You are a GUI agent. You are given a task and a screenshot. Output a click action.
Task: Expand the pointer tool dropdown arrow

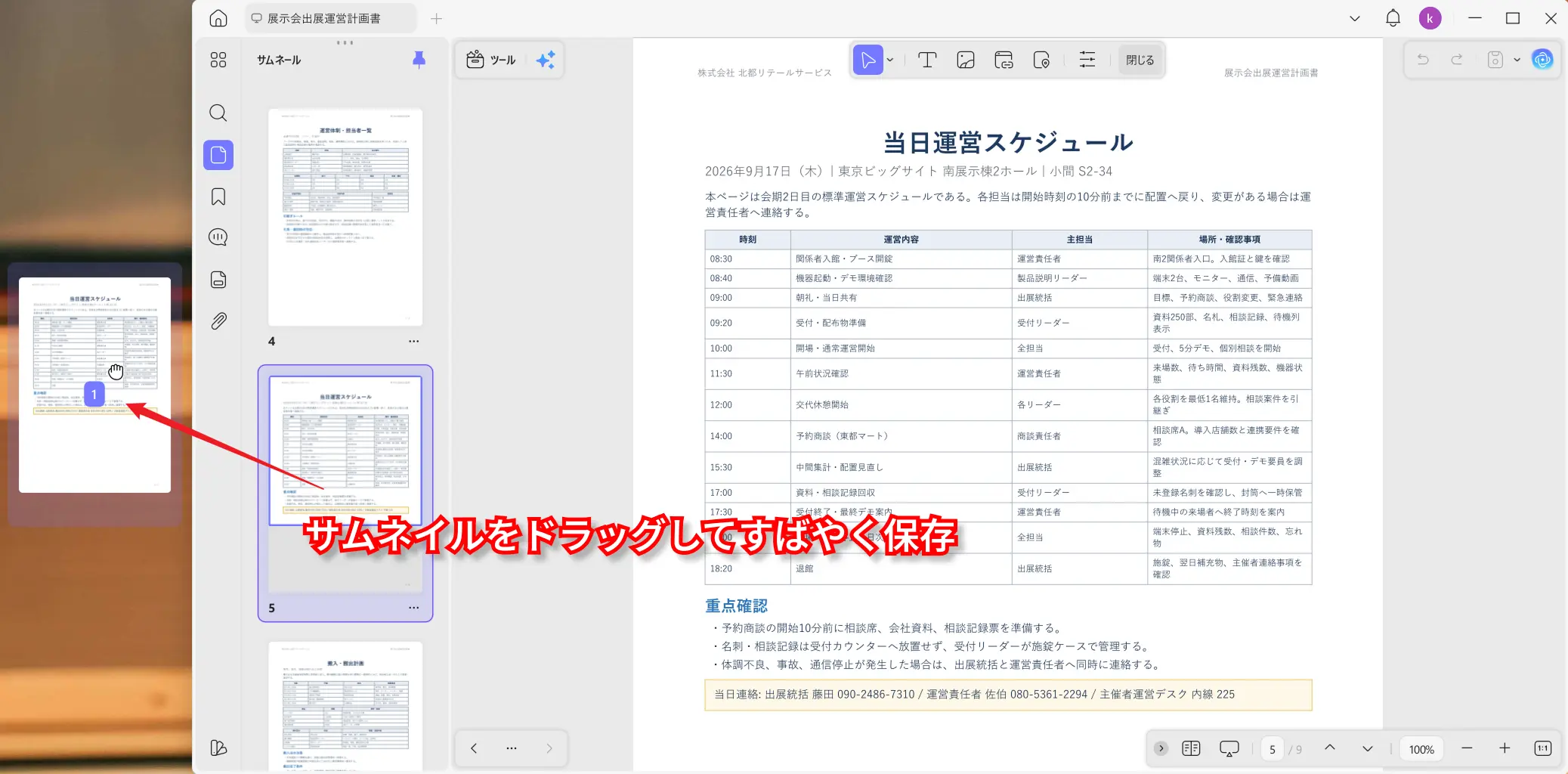click(x=890, y=60)
